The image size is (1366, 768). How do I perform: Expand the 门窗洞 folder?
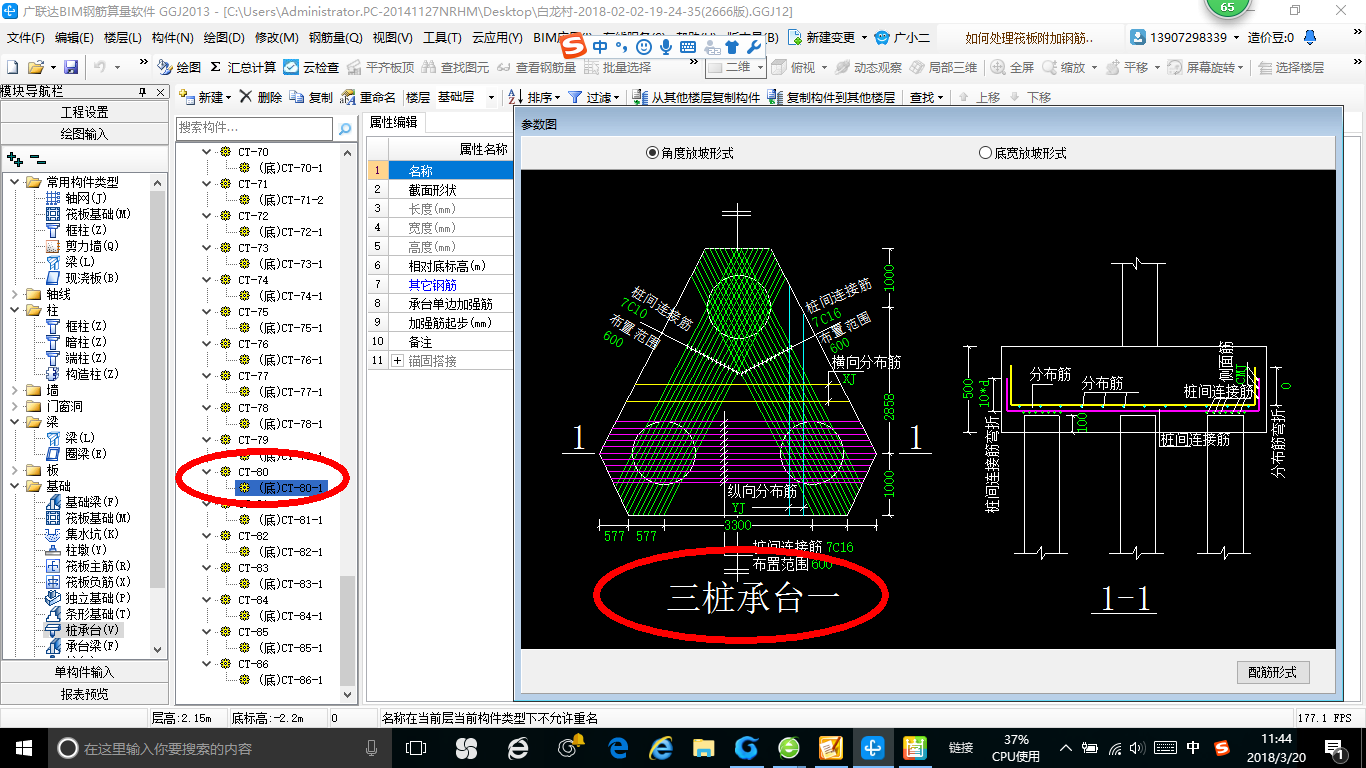tap(15, 406)
